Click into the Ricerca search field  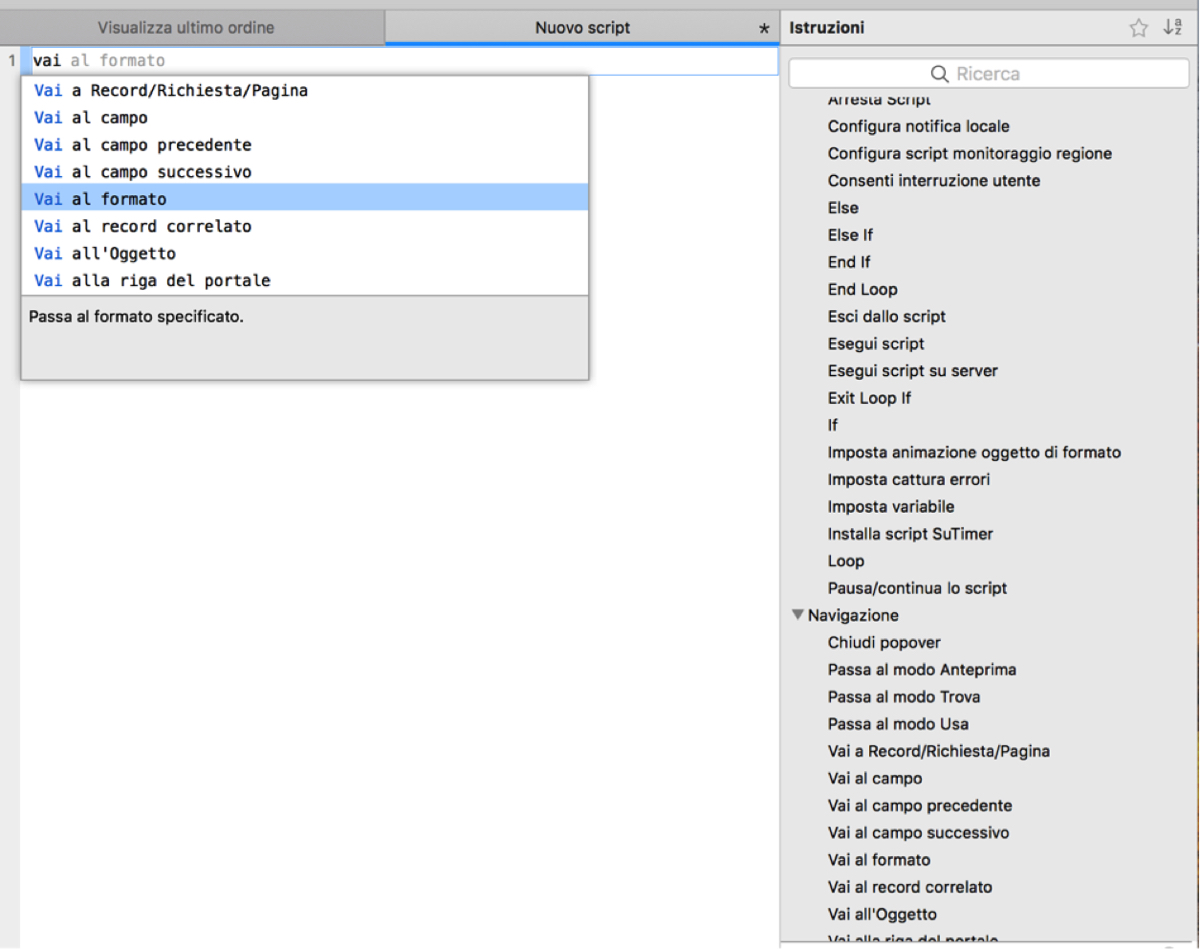click(x=989, y=74)
